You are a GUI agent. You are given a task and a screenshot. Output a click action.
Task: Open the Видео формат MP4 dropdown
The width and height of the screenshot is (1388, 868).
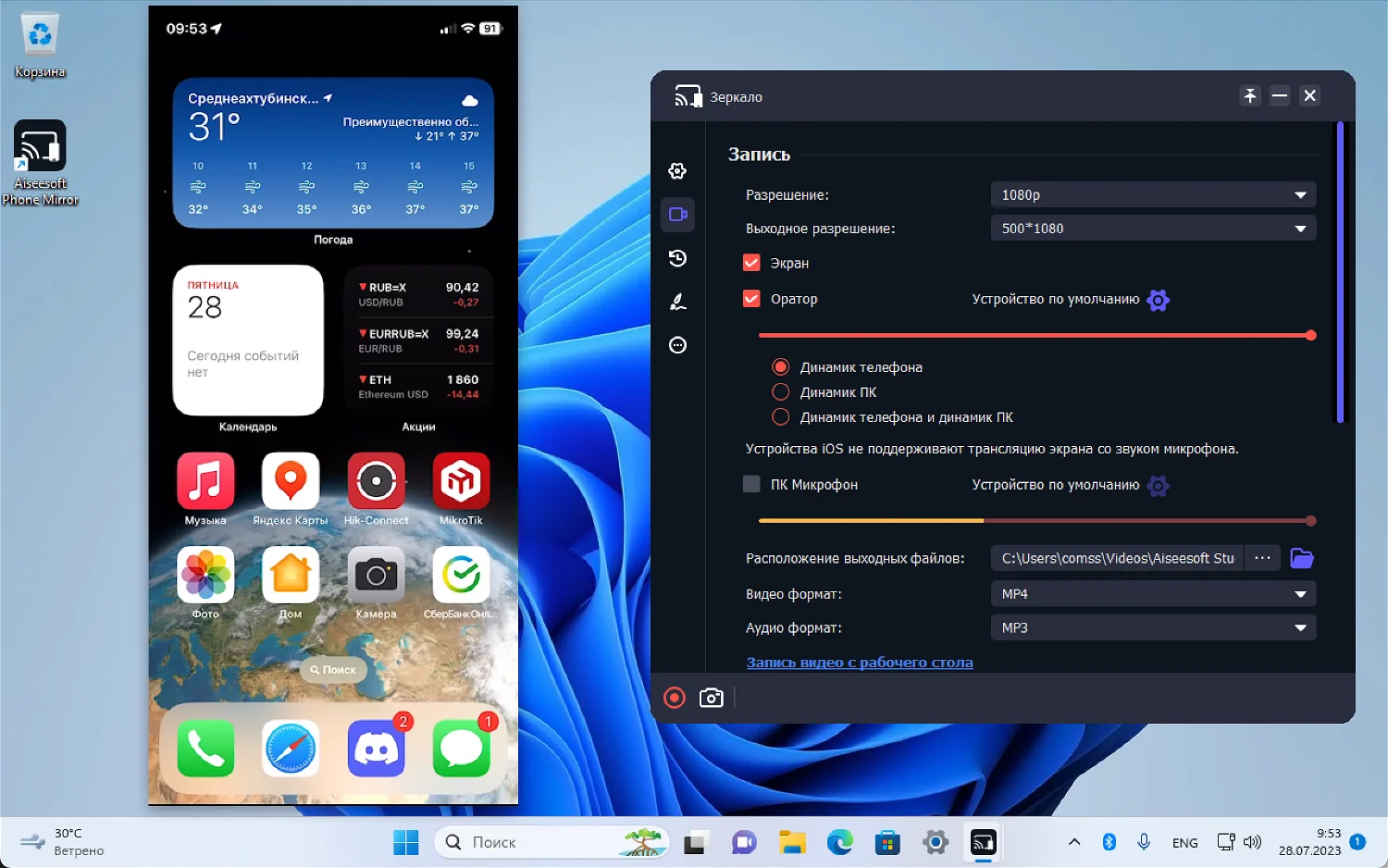tap(1152, 594)
